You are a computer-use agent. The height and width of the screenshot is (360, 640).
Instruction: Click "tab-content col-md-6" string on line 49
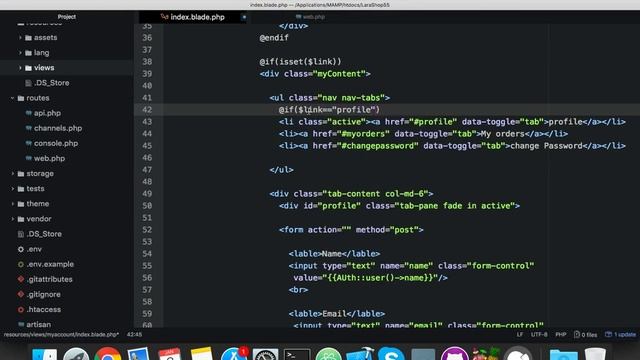[x=375, y=194]
